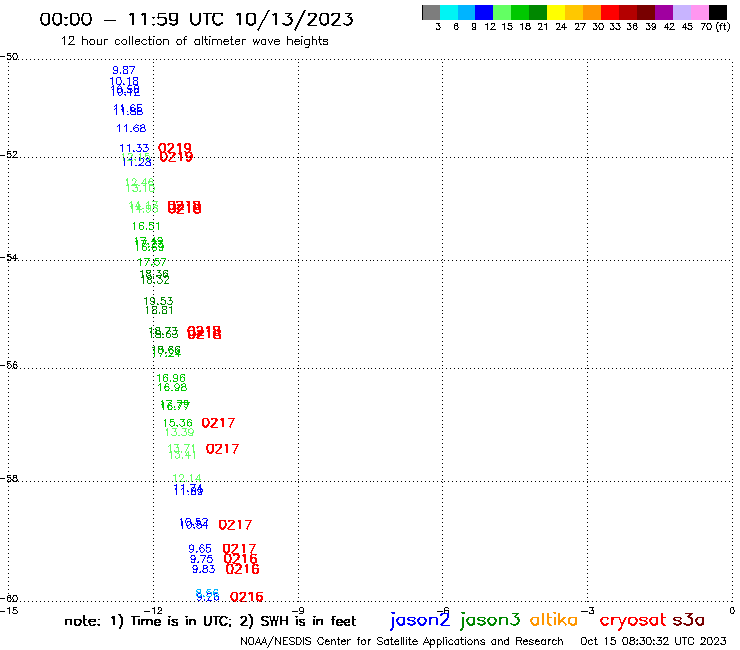Viewport: 740px width, 650px height.
Task: Select the wave height value 16.51
Action: click(x=146, y=227)
